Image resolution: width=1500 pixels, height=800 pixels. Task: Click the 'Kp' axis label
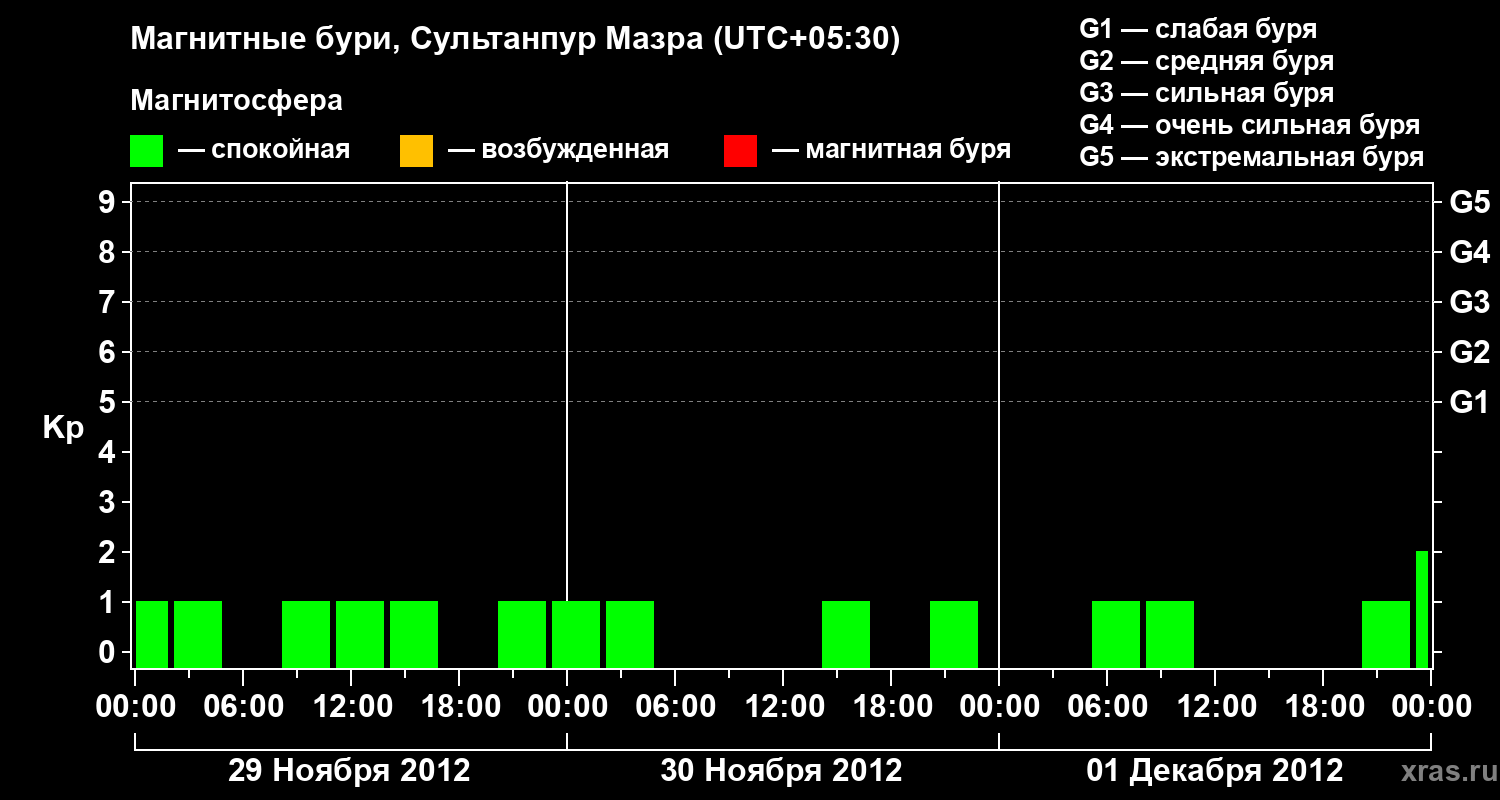coord(63,428)
